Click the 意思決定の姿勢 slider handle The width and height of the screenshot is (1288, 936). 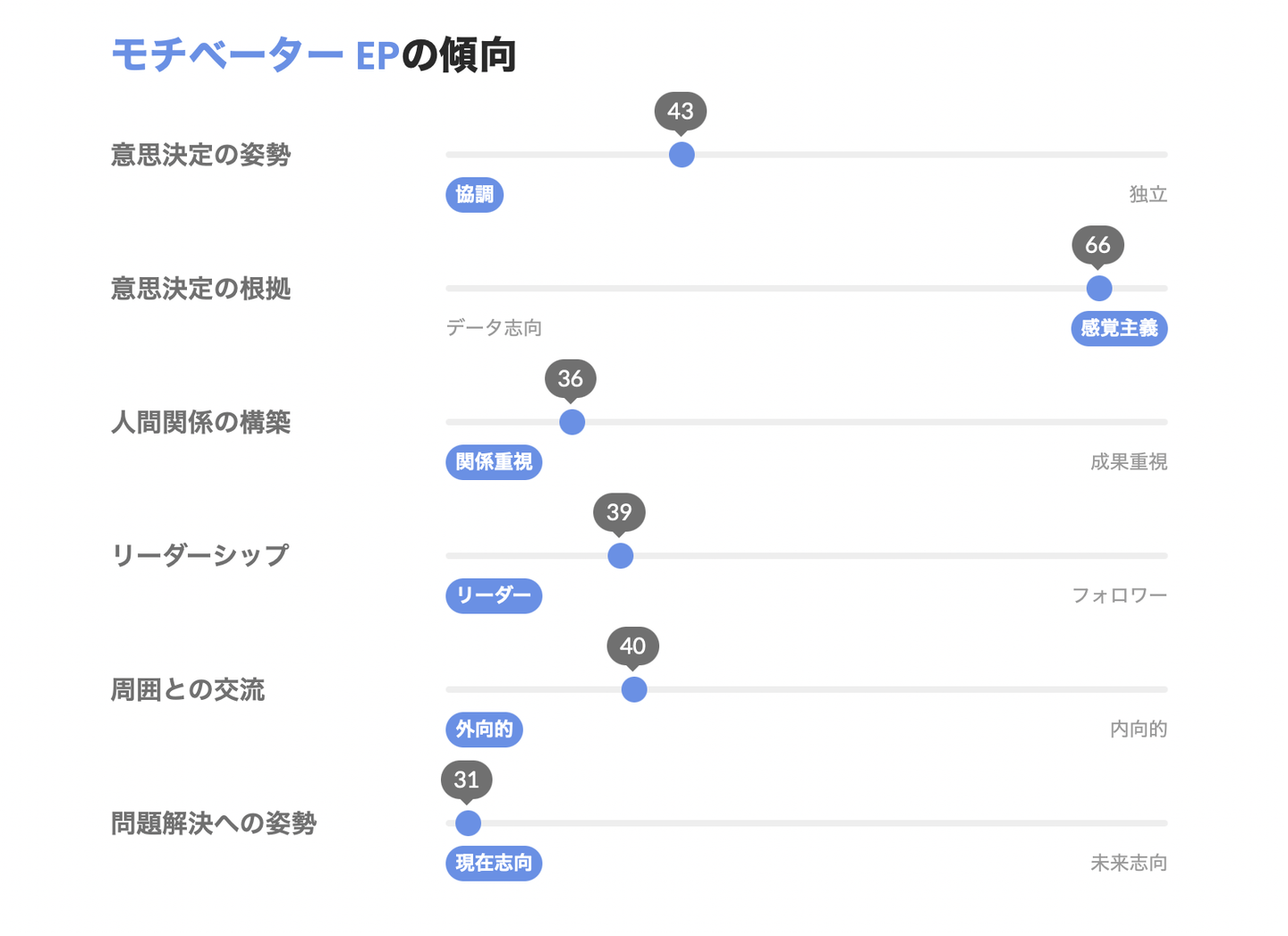(682, 155)
